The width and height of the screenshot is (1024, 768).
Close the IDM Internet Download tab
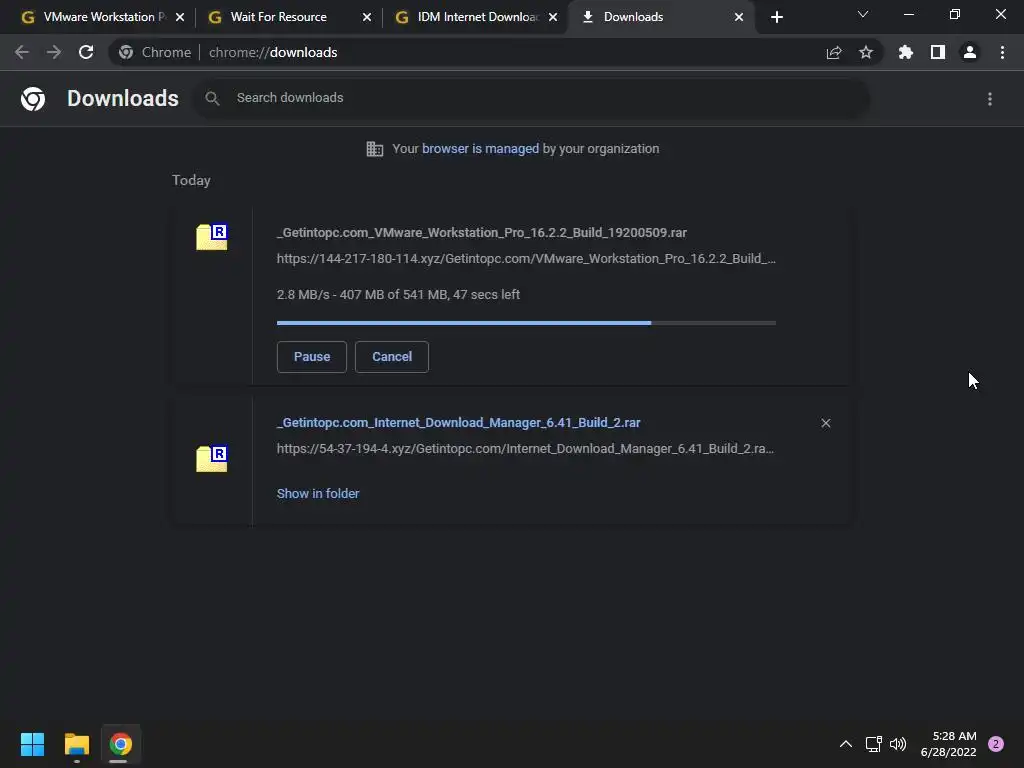point(553,17)
